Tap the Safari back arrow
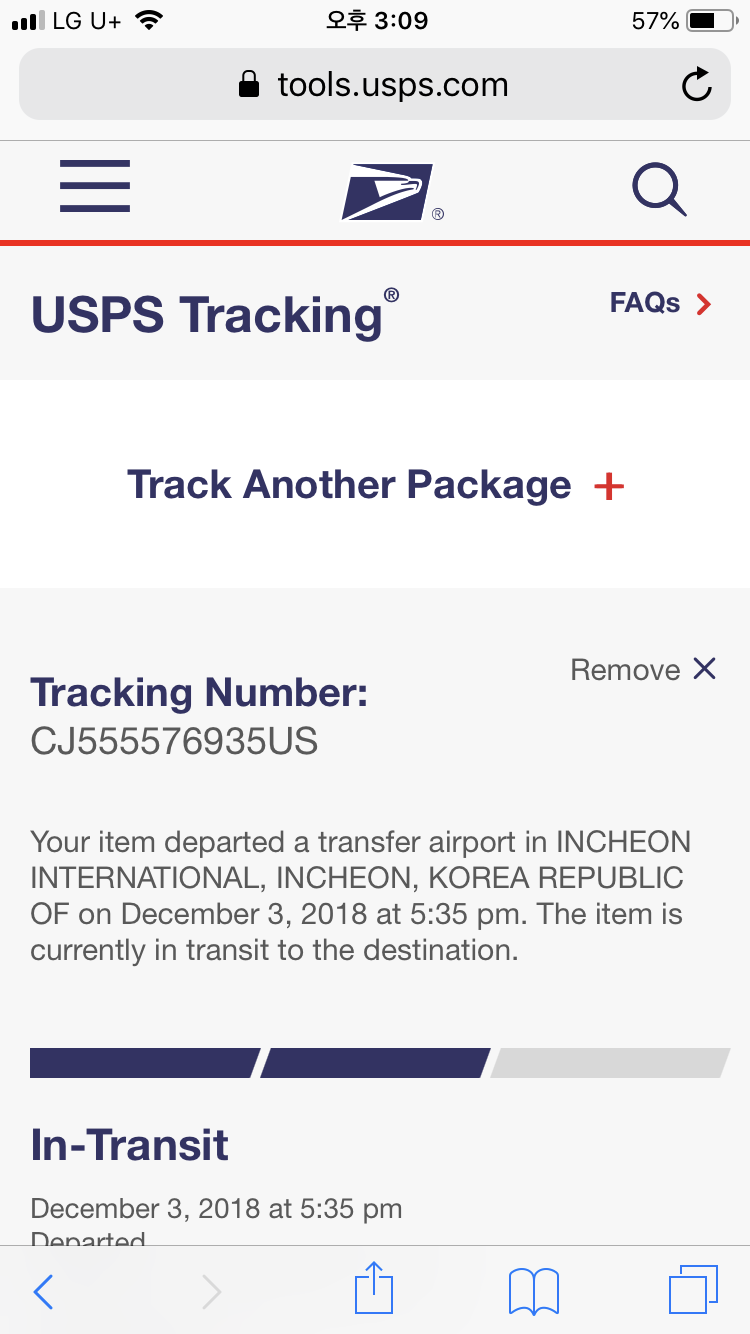Viewport: 750px width, 1334px height. click(43, 1292)
